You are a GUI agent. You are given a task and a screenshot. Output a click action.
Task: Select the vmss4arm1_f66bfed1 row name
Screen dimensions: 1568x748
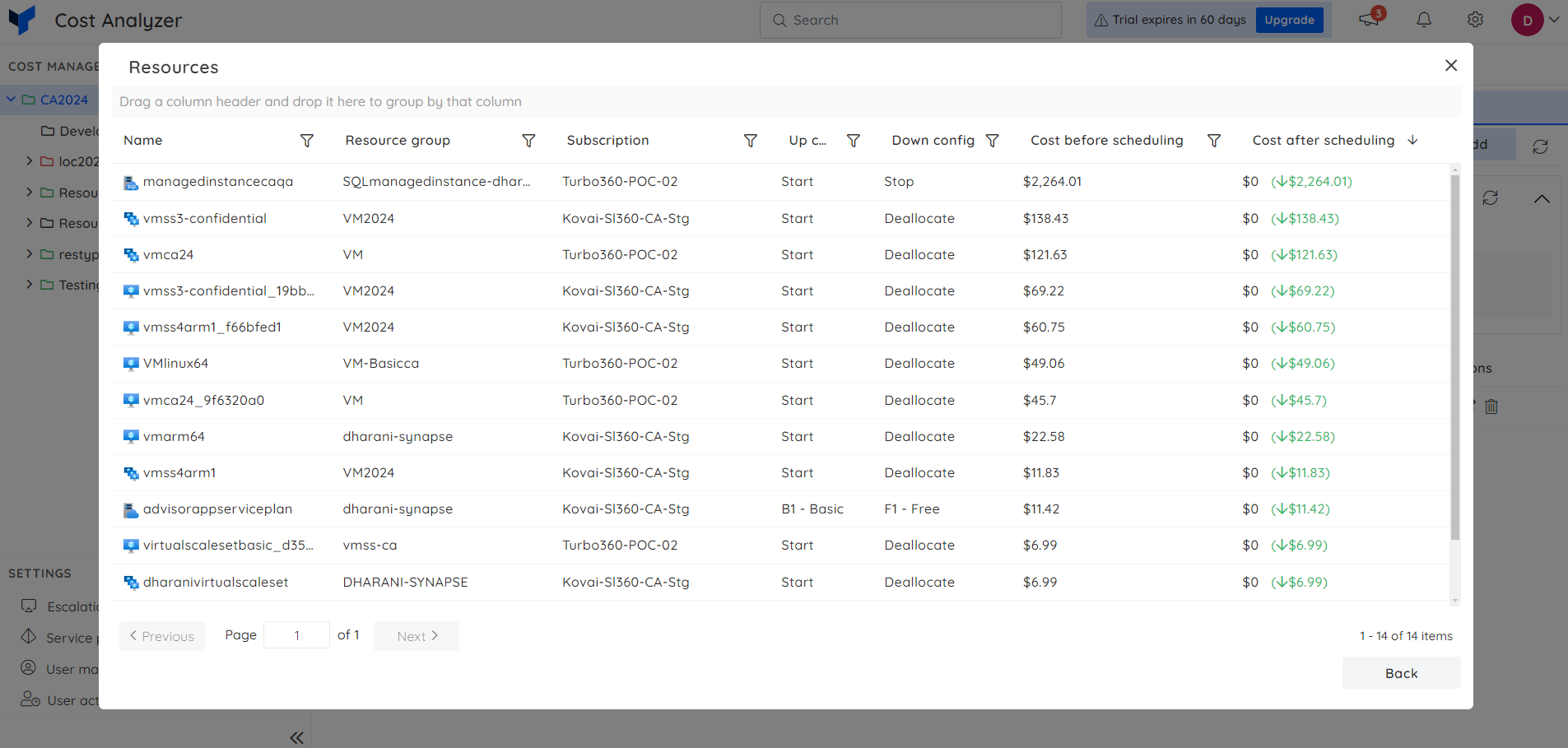point(212,328)
